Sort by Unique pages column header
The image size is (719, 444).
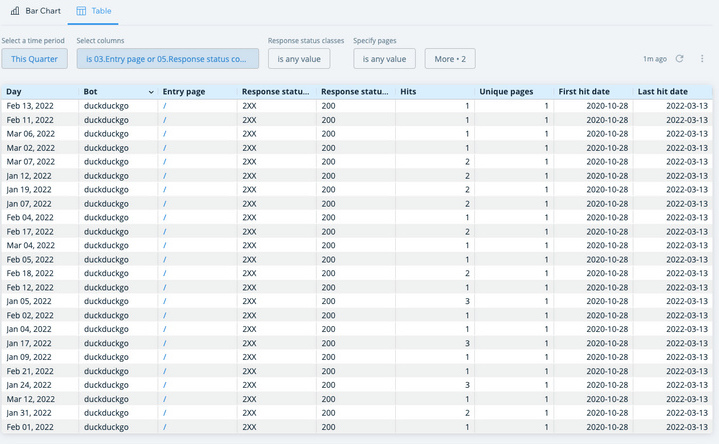coord(506,92)
